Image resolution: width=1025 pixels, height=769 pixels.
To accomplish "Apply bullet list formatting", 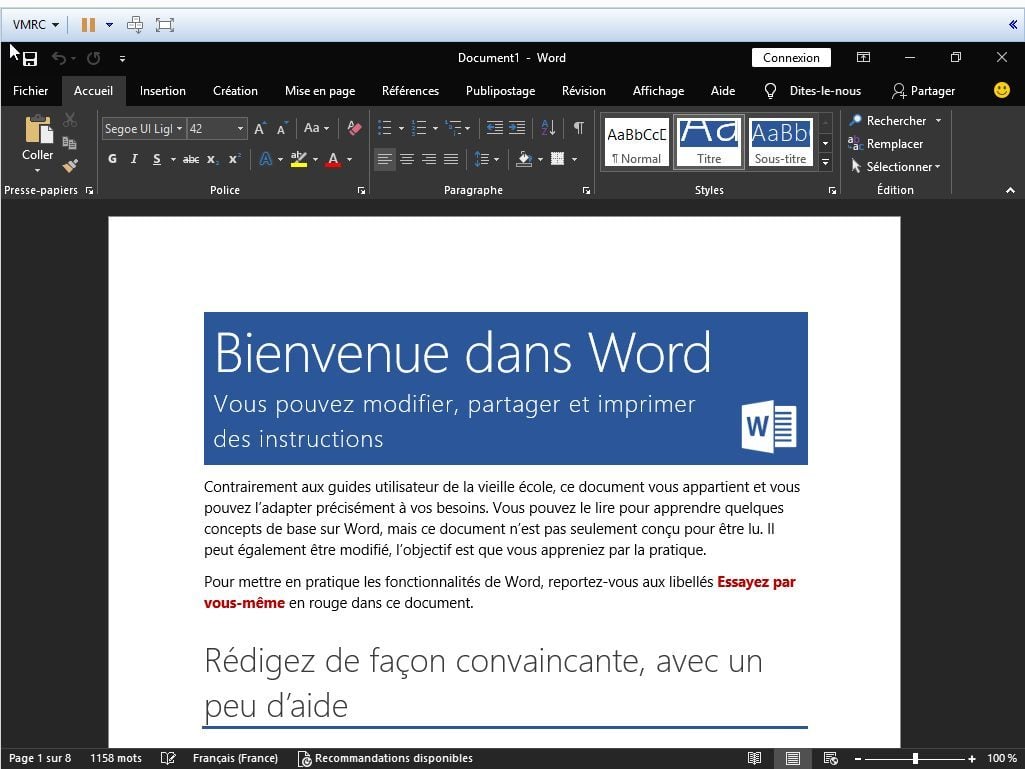I will click(385, 128).
